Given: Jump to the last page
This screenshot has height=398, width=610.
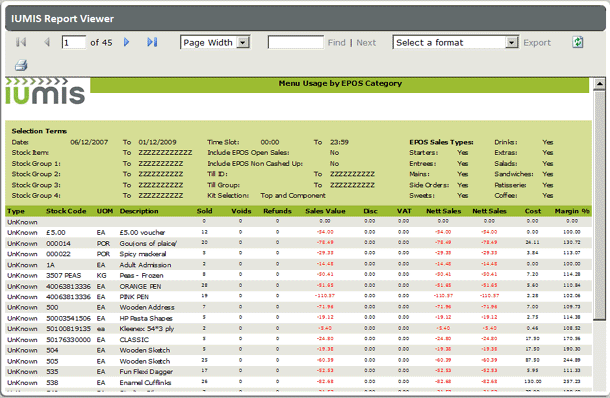Looking at the screenshot, I should (152, 42).
